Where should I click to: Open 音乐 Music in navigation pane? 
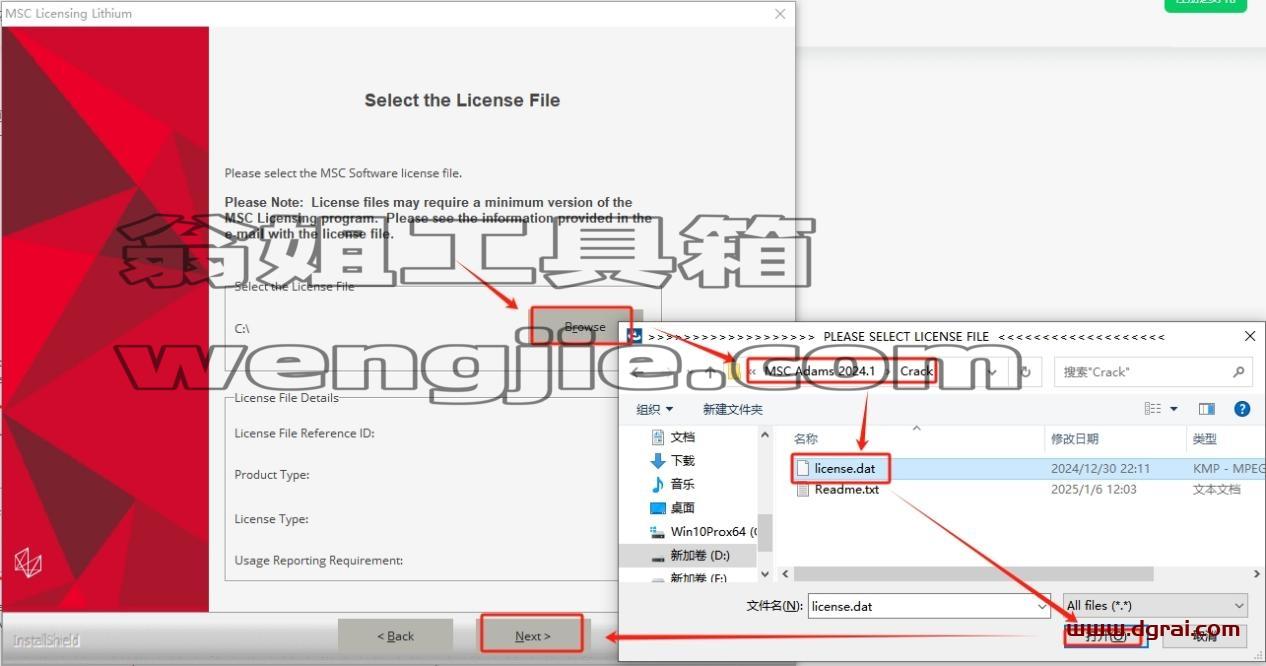coord(682,484)
